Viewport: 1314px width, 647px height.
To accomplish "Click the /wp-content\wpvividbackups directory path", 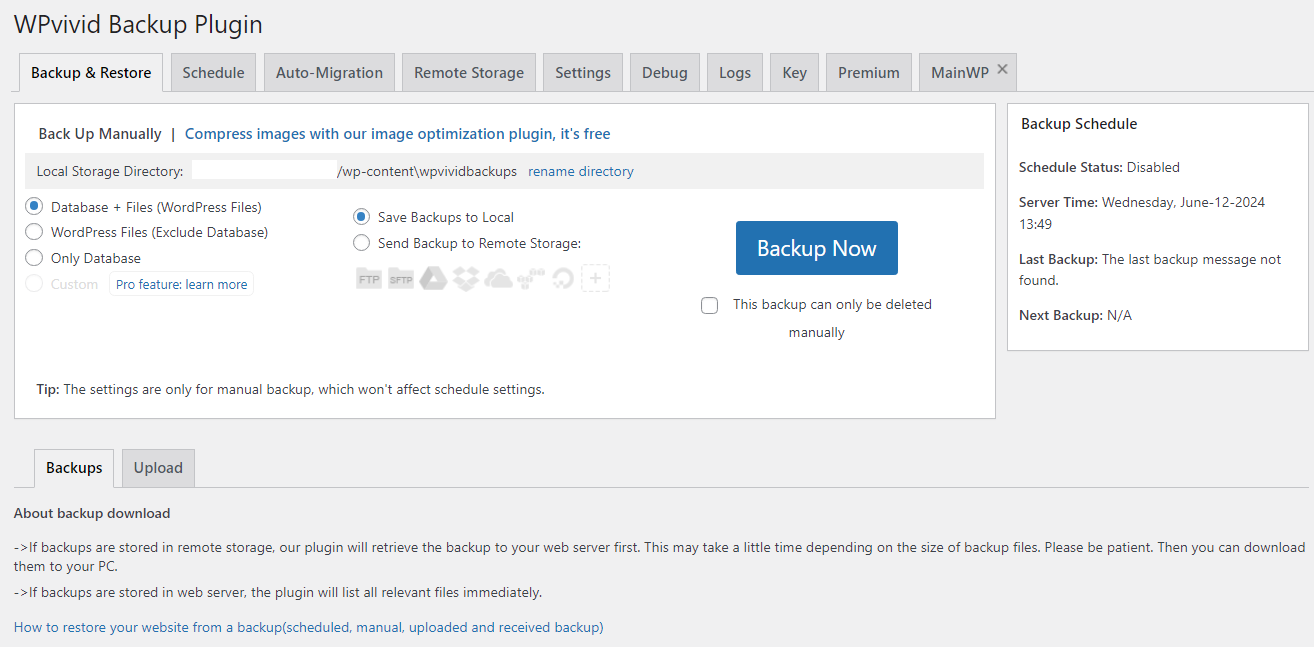I will [x=427, y=171].
